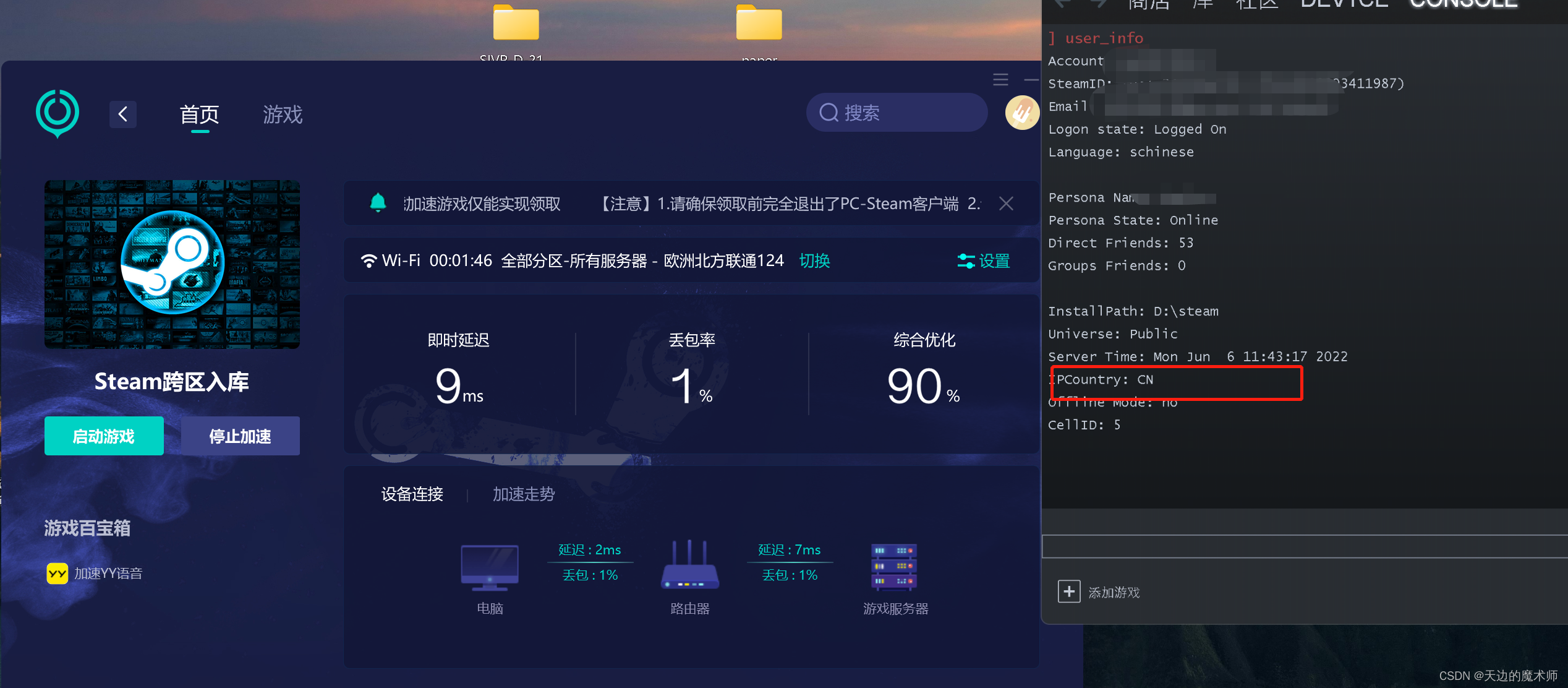Dismiss the notice banner with X
1568x688 pixels.
pos(1006,204)
